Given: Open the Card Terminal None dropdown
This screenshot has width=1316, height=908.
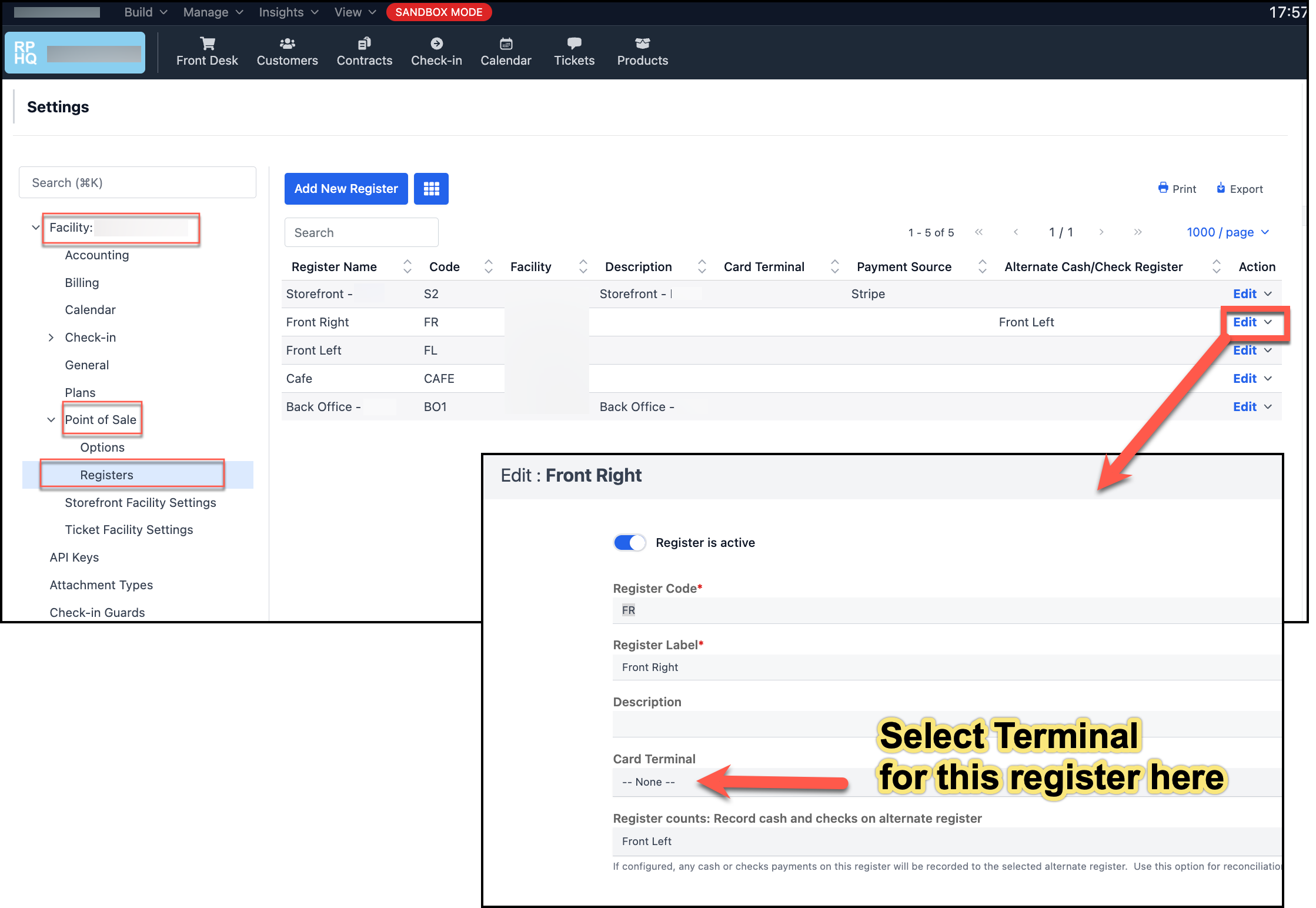Looking at the screenshot, I should tap(947, 782).
